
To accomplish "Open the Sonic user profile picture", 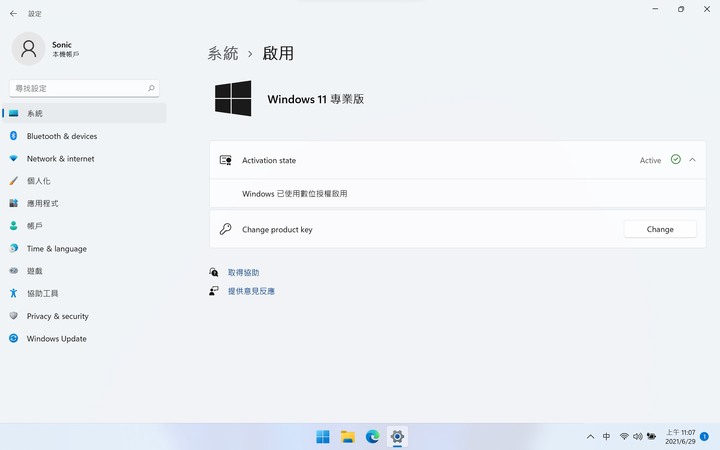I will pos(28,49).
